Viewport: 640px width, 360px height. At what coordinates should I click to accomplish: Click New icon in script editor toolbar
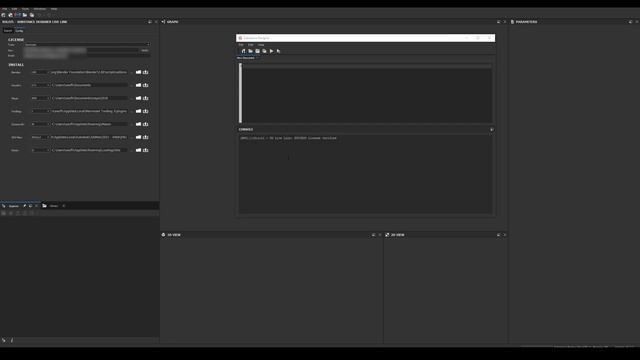coord(243,51)
